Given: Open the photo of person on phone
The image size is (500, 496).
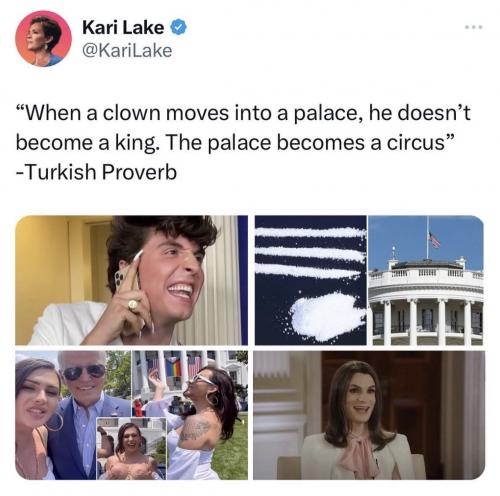Looking at the screenshot, I should pyautogui.click(x=132, y=280).
